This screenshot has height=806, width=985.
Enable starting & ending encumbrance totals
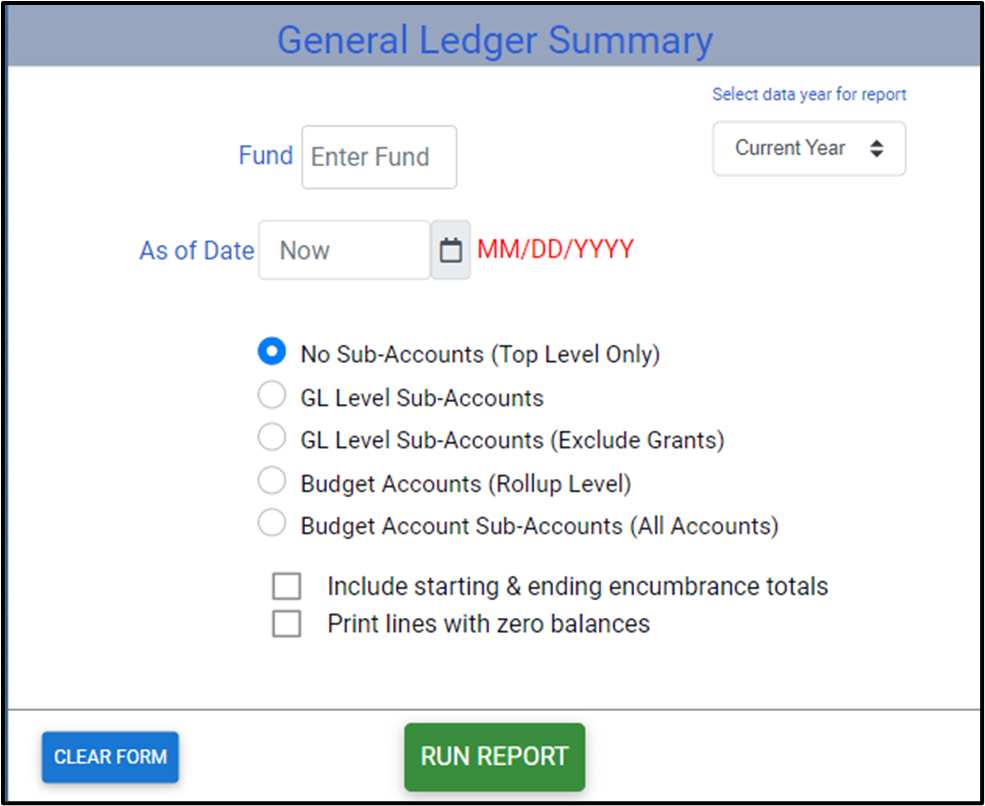286,586
